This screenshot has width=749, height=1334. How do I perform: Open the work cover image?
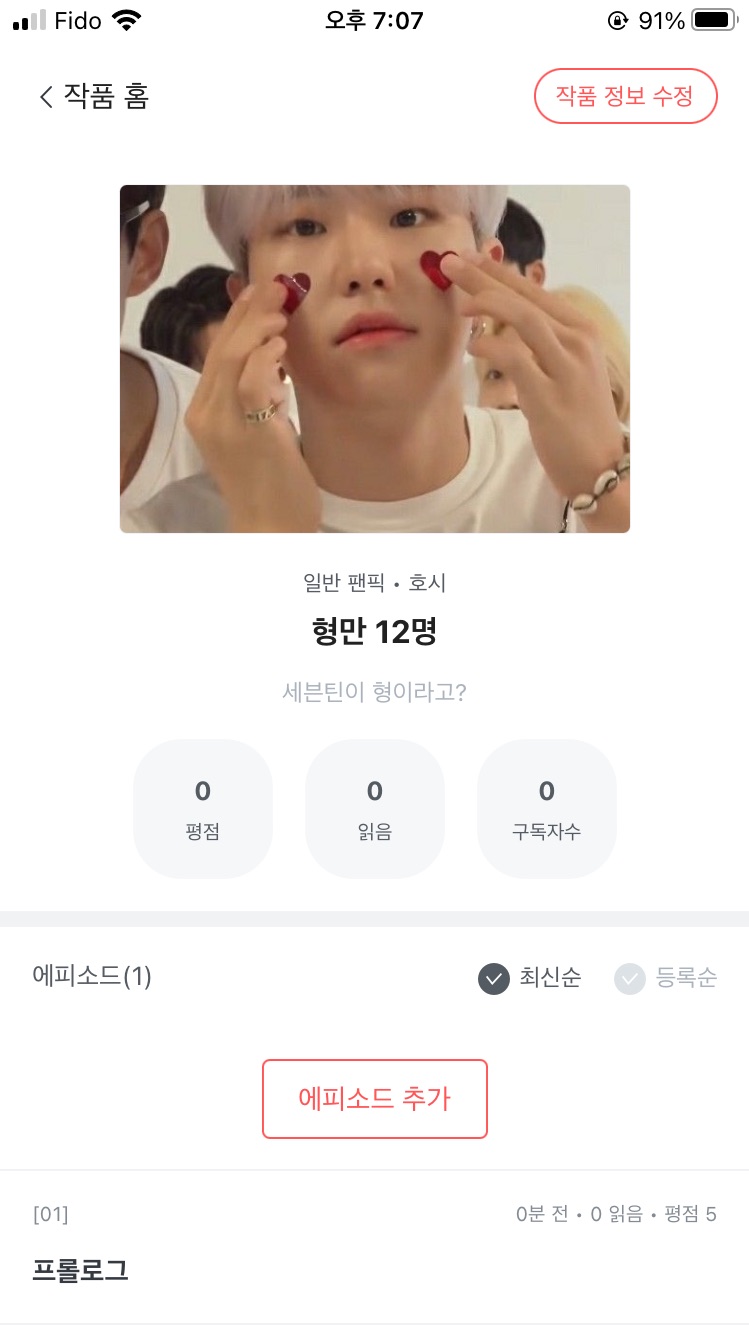(x=375, y=358)
